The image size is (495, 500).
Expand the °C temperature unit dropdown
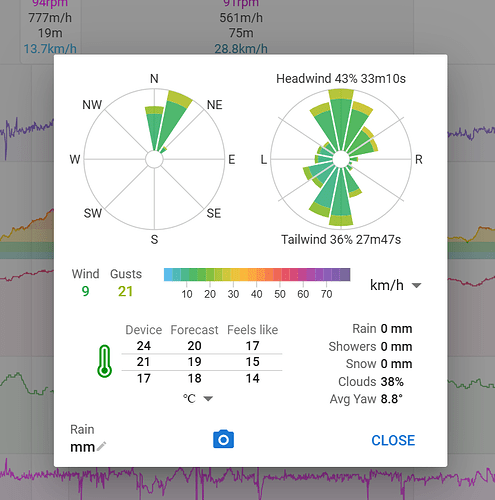(198, 398)
